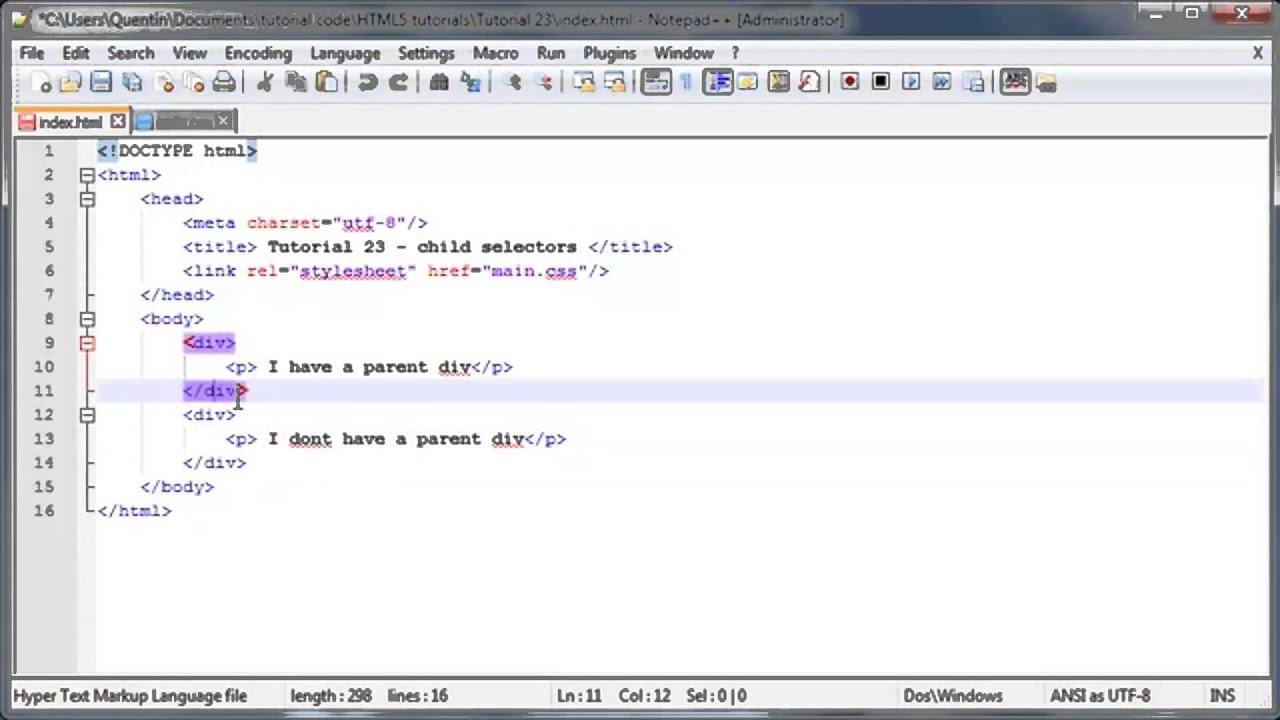Open the function list icon
The image size is (1280, 720).
click(809, 83)
